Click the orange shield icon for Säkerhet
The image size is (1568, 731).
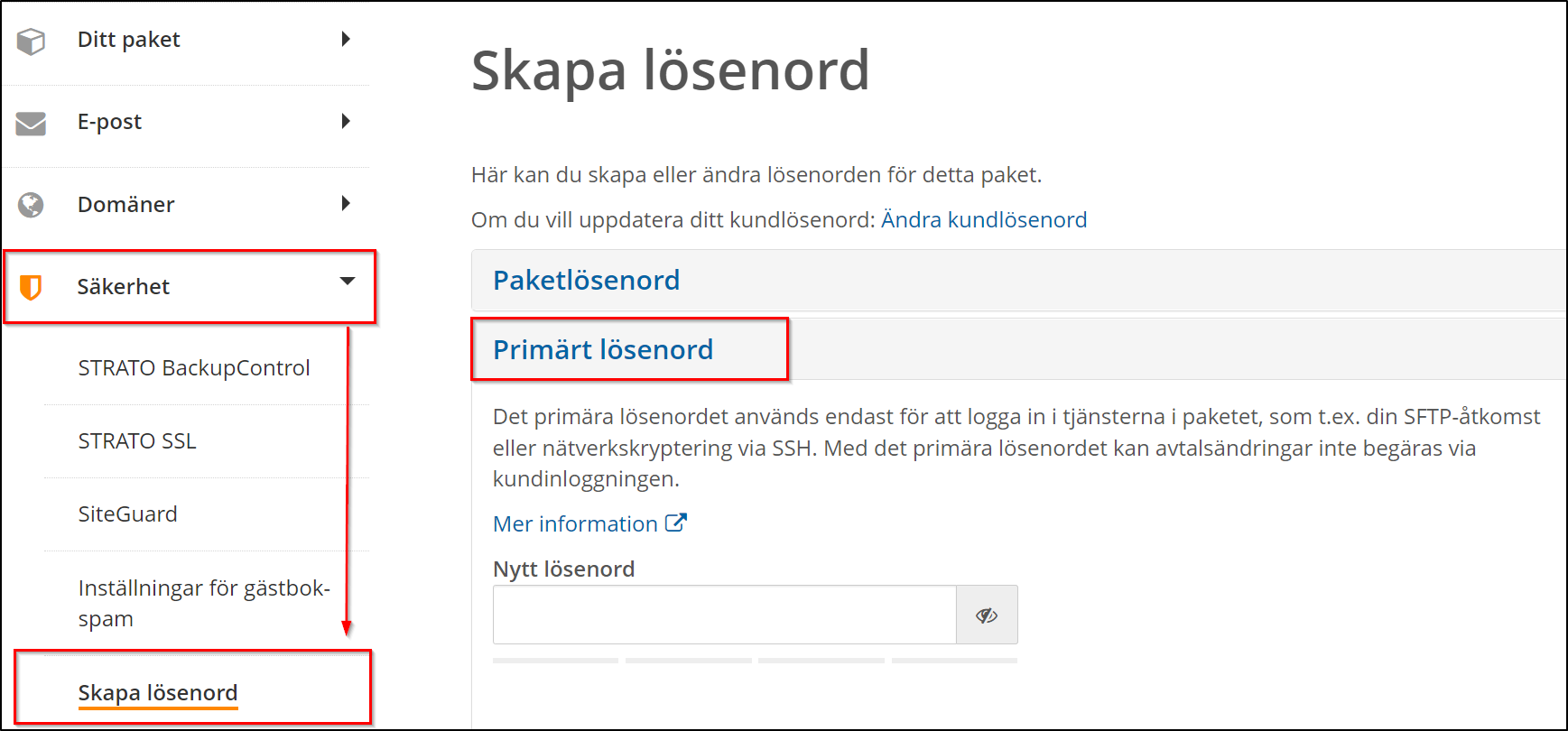31,286
